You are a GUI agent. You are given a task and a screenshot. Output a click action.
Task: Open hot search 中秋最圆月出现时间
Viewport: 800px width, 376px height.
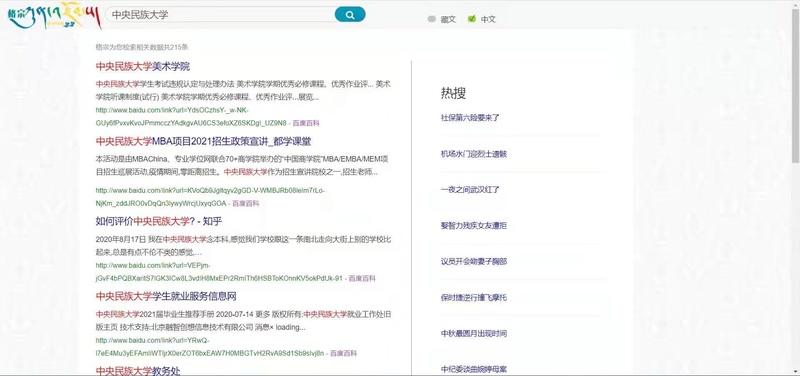(x=473, y=334)
